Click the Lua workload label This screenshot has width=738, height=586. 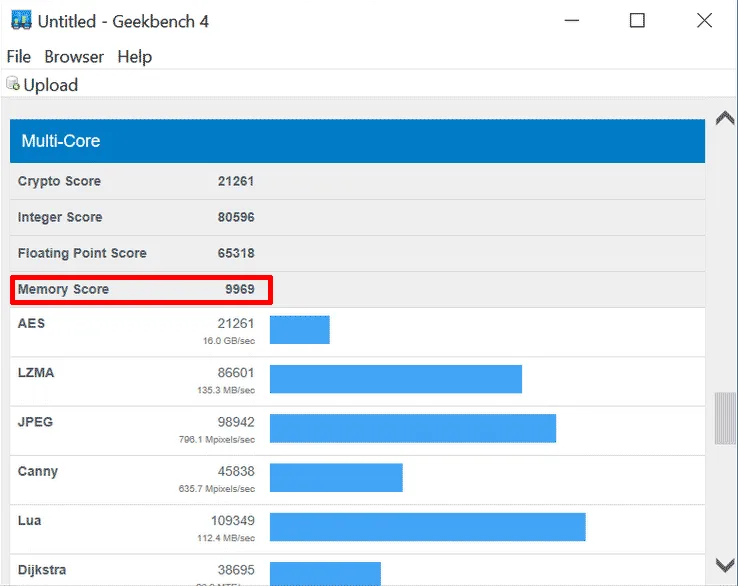click(x=29, y=521)
